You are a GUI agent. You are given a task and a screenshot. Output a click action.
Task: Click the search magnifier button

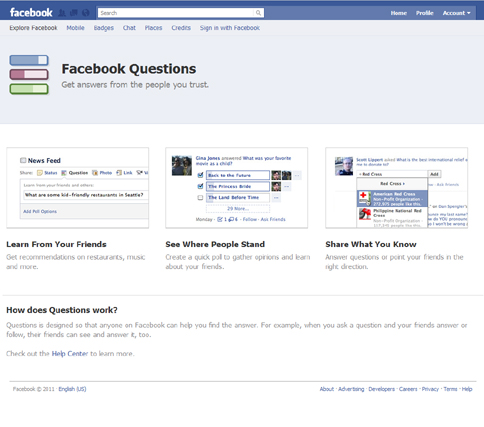click(258, 13)
